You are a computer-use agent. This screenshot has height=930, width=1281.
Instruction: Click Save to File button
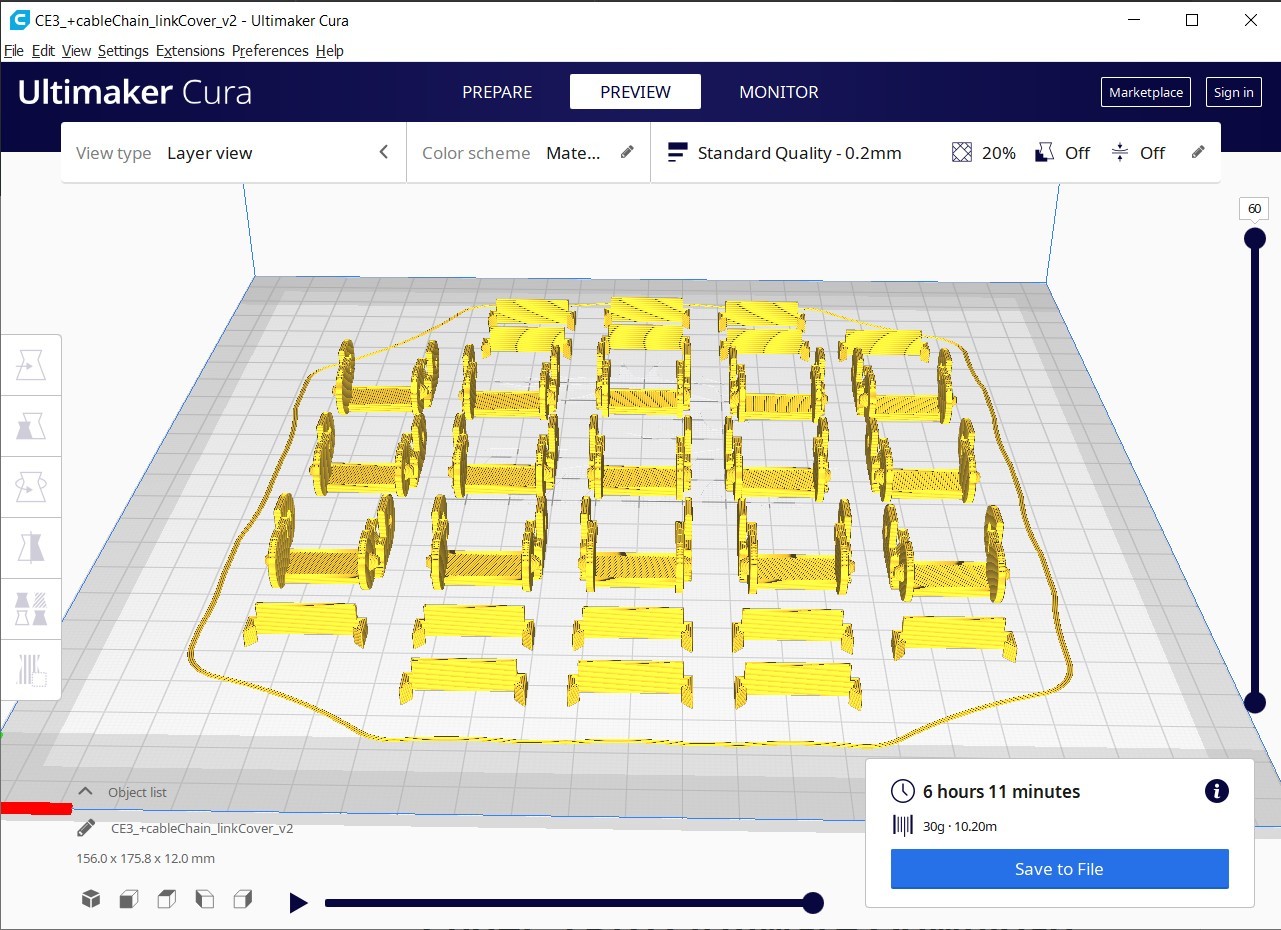point(1059,869)
